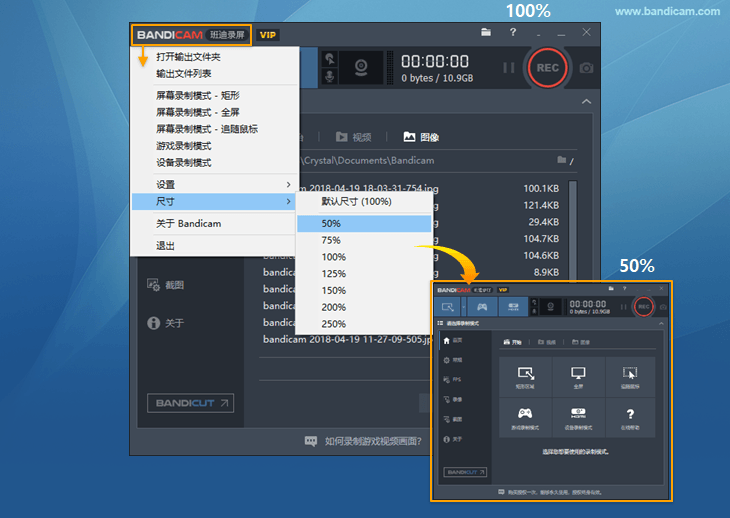The height and width of the screenshot is (518, 730).
Task: Click the pause button in the large window
Action: [x=509, y=68]
